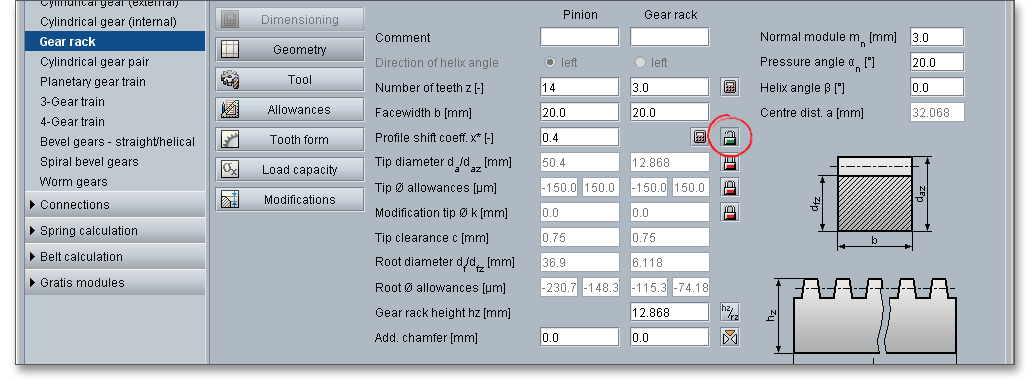
Task: Toggle the red lock beside Tip diameter
Action: pyautogui.click(x=729, y=162)
